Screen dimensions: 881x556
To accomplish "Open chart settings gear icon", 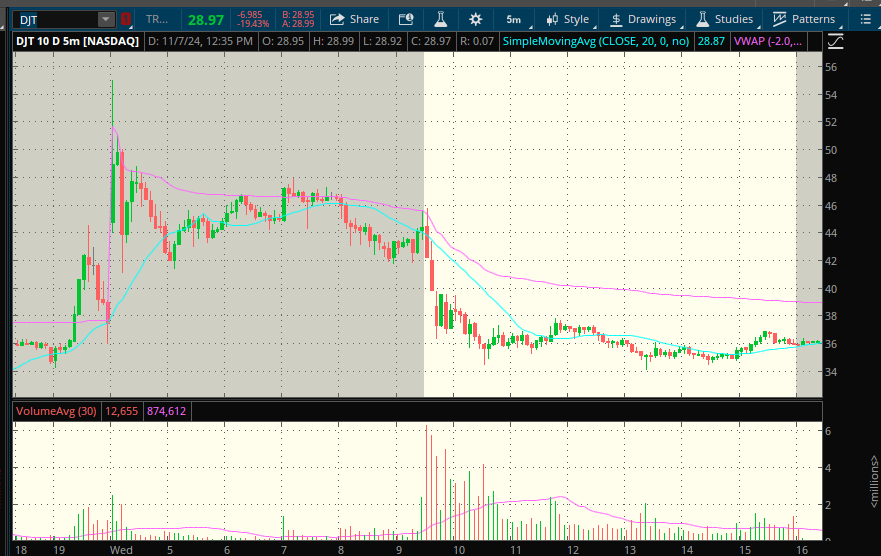I will [x=475, y=20].
